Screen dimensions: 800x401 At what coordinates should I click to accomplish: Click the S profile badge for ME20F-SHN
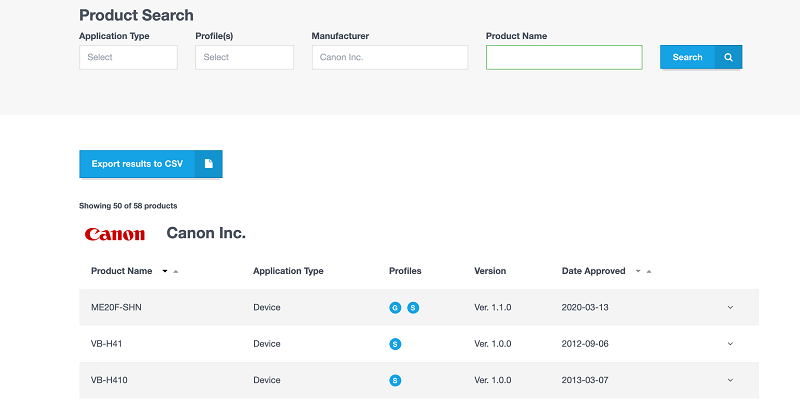pyautogui.click(x=413, y=307)
